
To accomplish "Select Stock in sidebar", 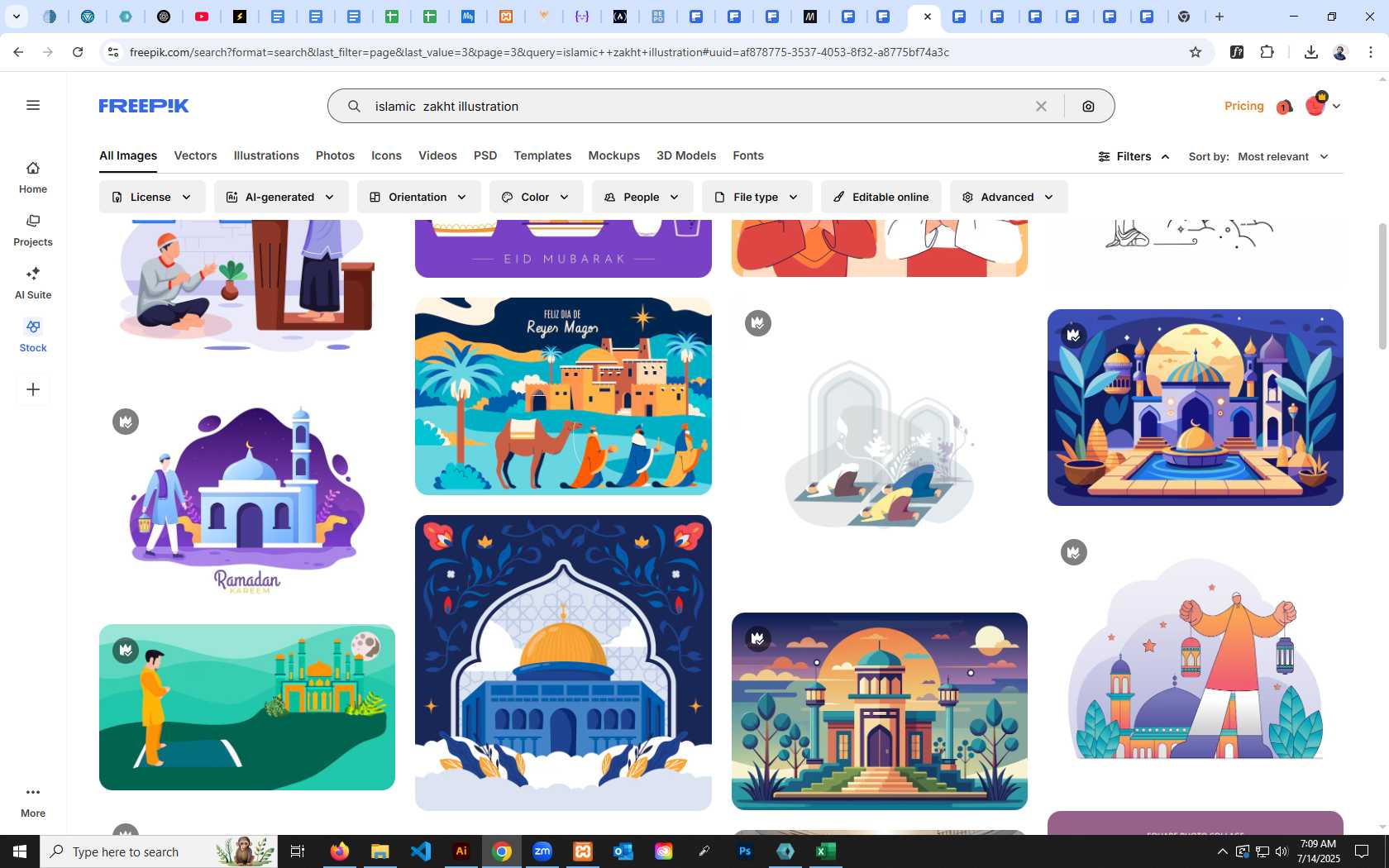I will point(33,336).
